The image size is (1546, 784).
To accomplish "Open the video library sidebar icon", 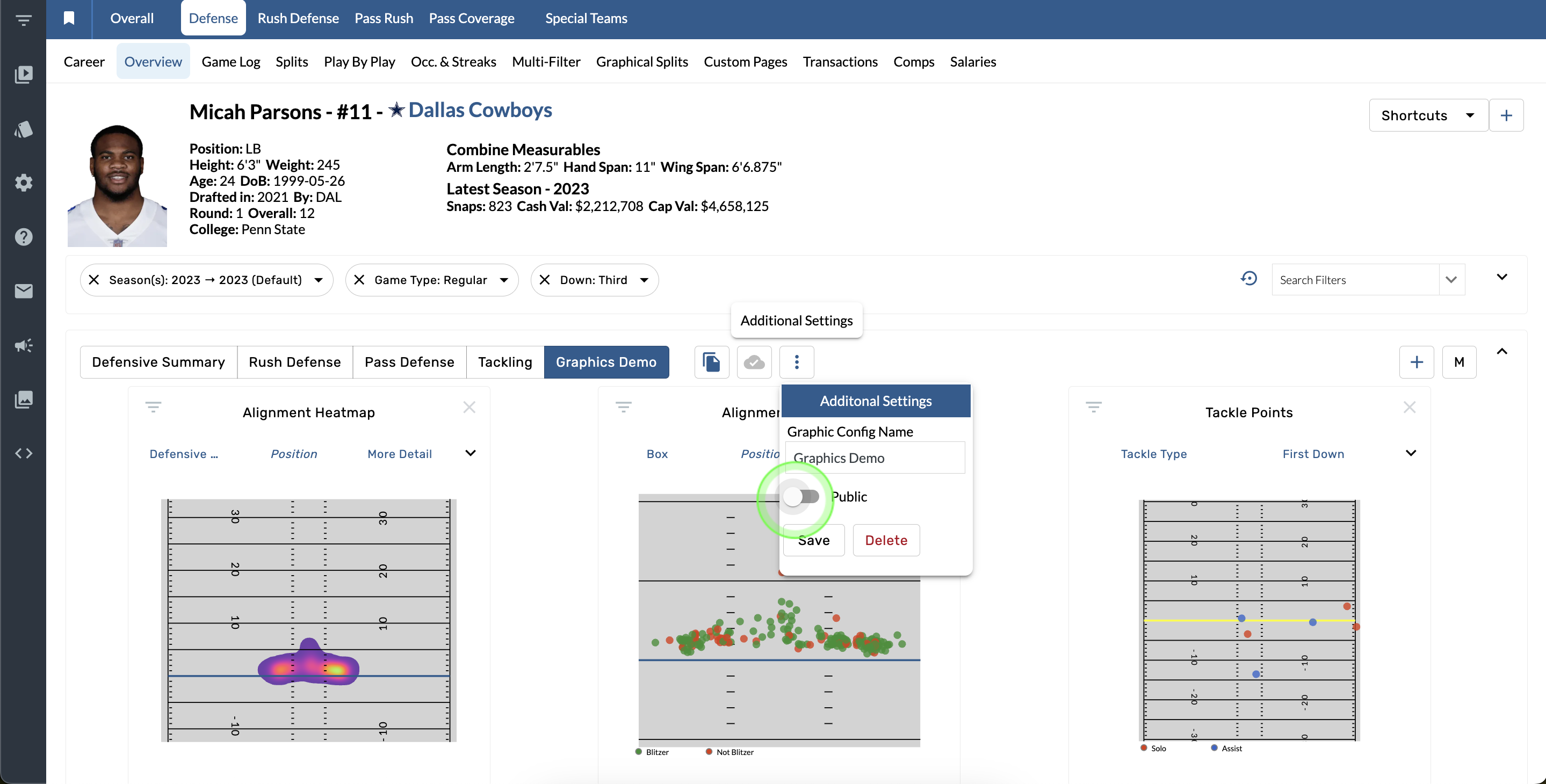I will point(24,75).
